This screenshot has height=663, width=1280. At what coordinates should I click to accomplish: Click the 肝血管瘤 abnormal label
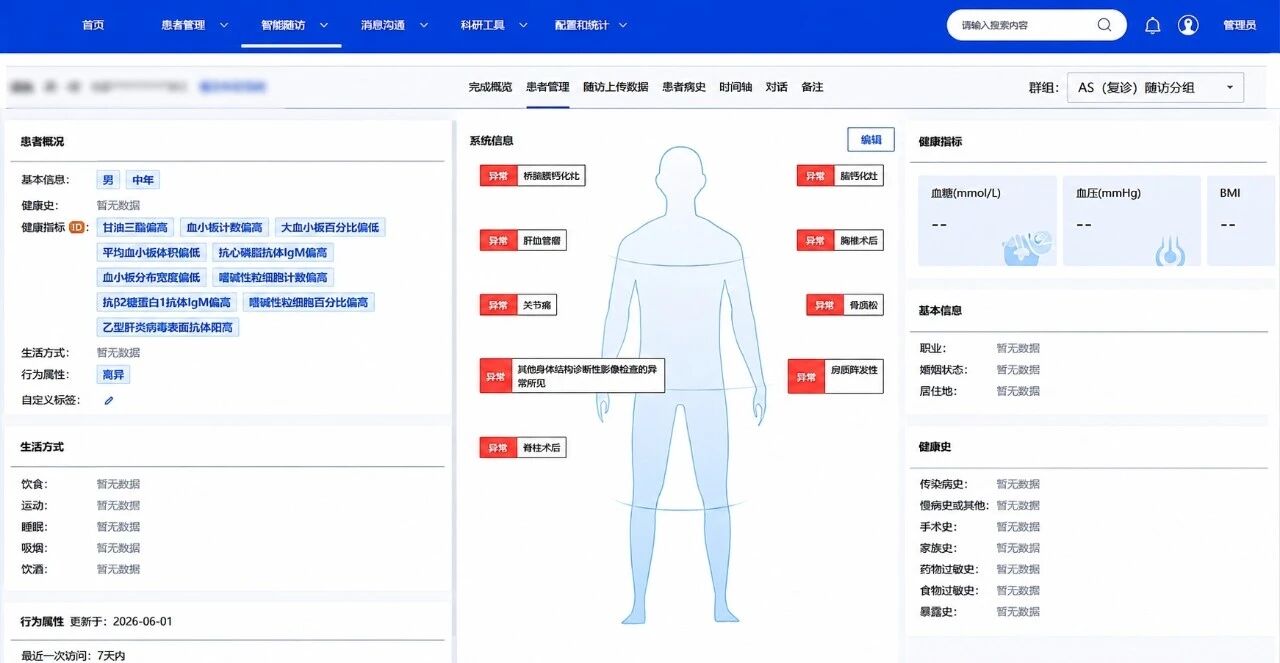tap(523, 240)
